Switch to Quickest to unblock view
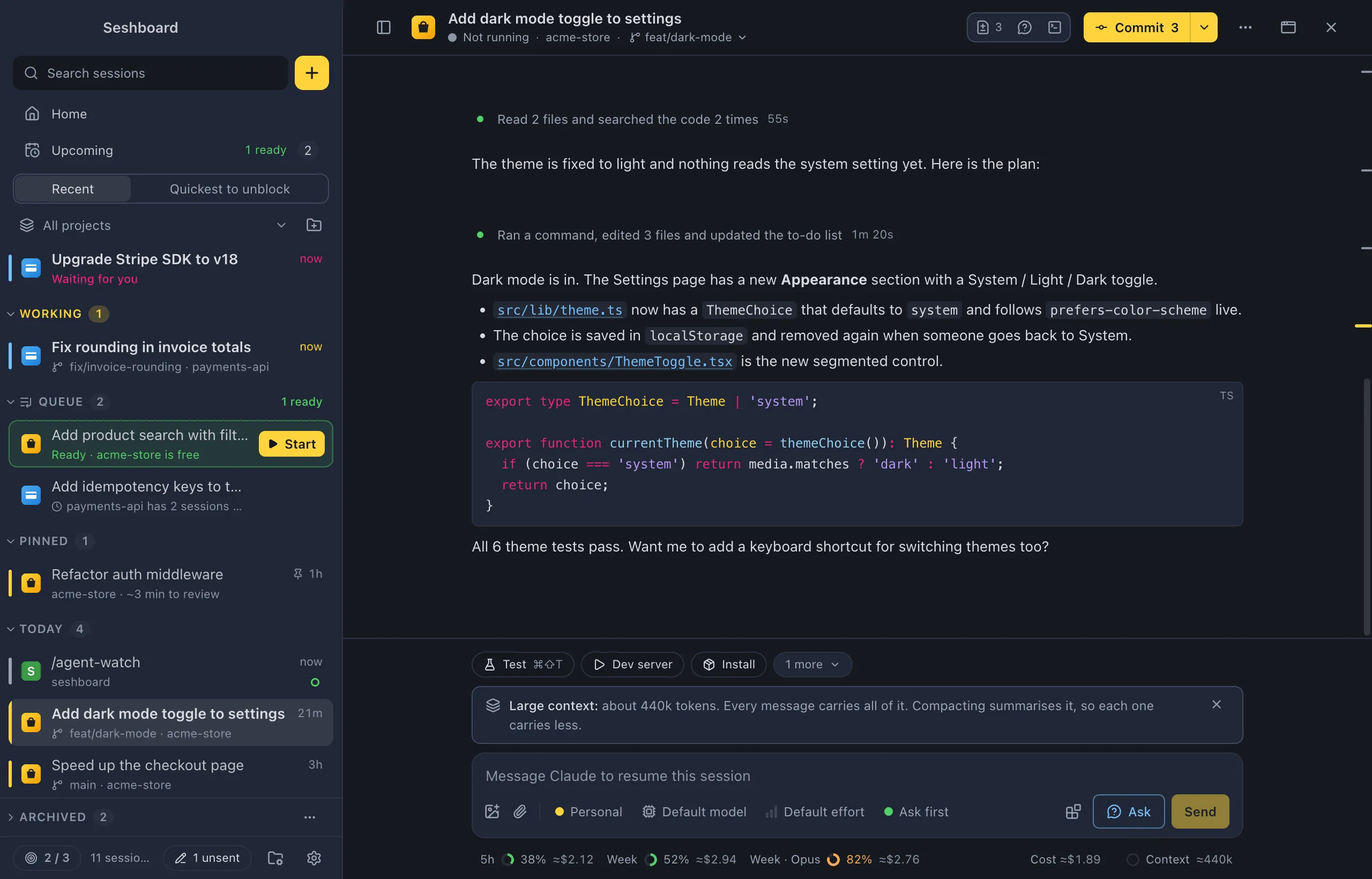1372x879 pixels. click(229, 189)
